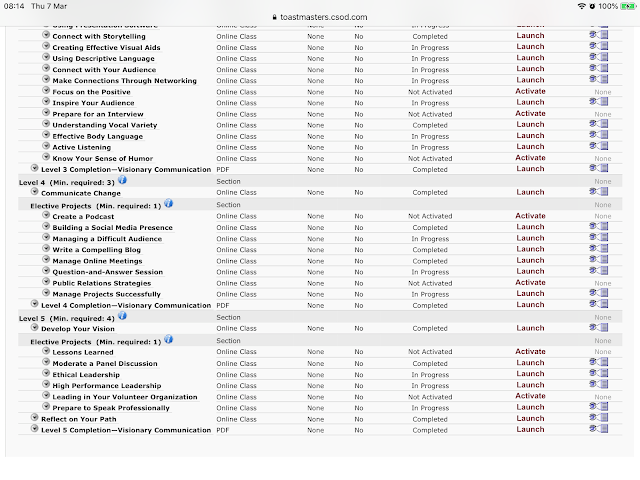The height and width of the screenshot is (480, 640).
Task: Click the Wi-Fi status icon
Action: [x=582, y=6]
